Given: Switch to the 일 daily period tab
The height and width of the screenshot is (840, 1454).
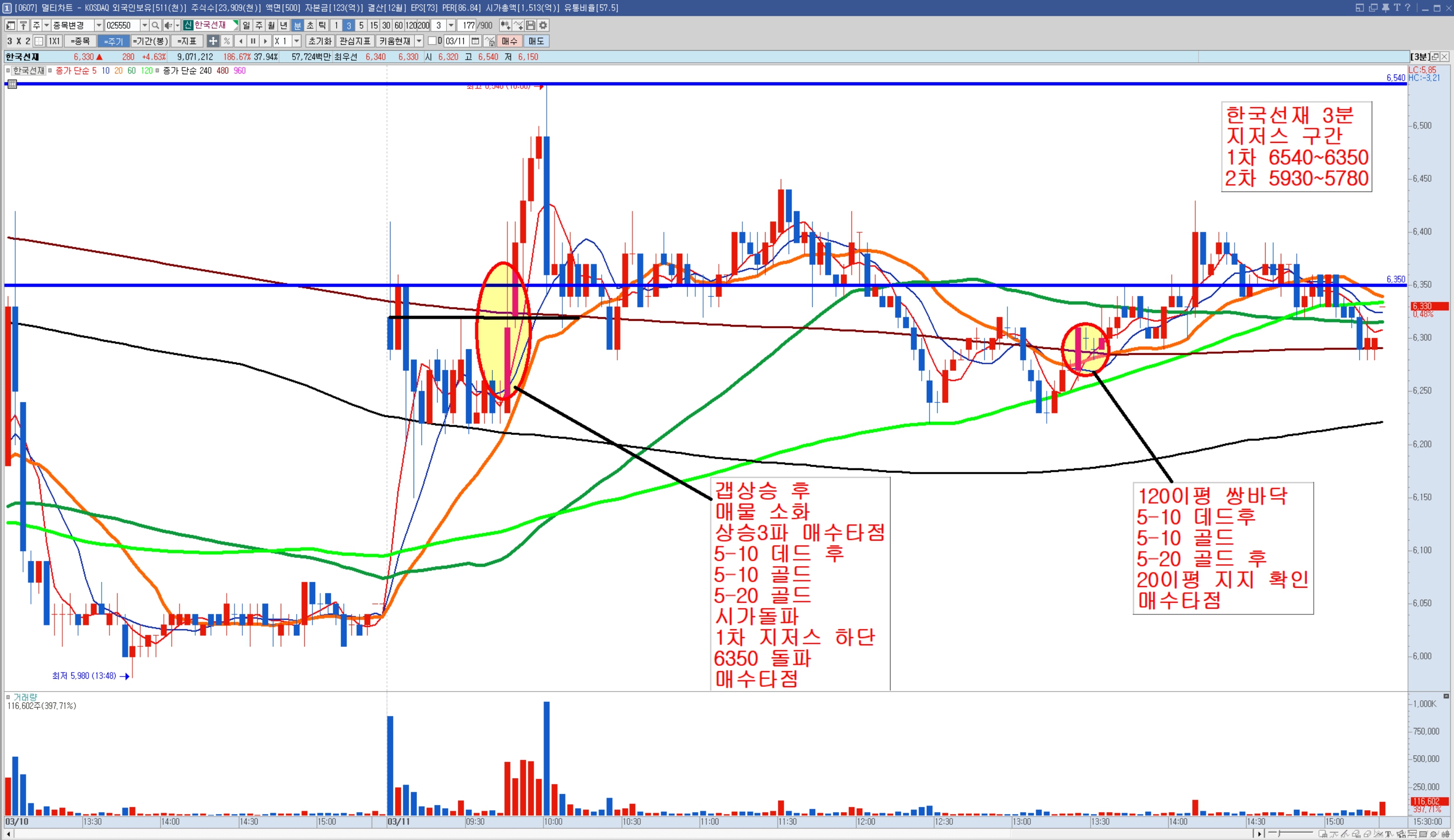Looking at the screenshot, I should (247, 26).
